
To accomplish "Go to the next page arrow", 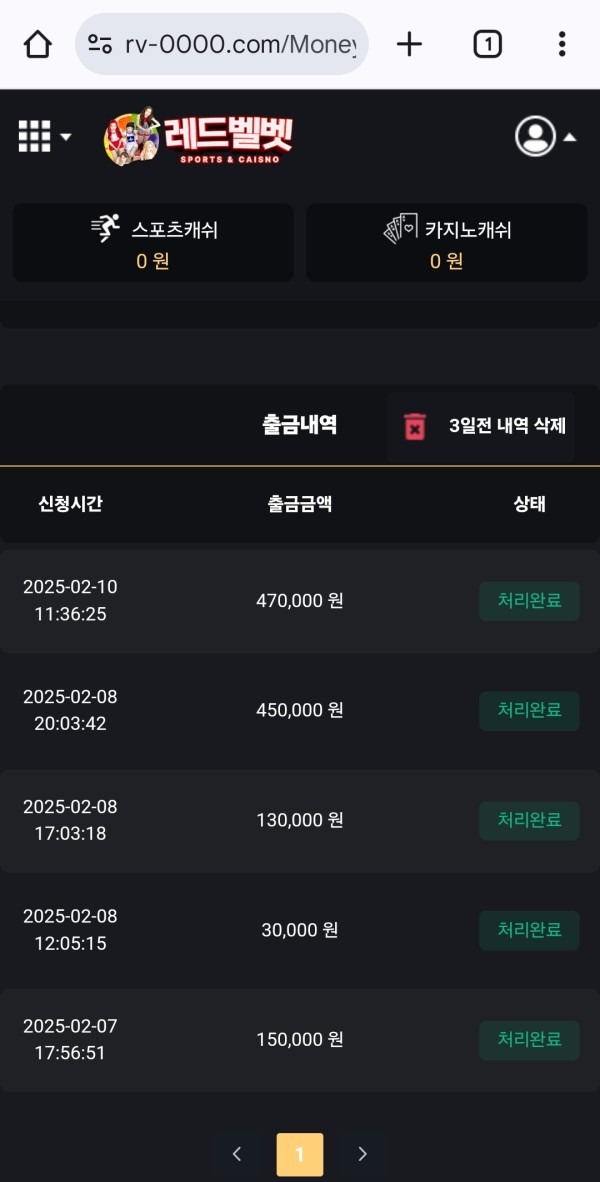I will click(x=362, y=1154).
